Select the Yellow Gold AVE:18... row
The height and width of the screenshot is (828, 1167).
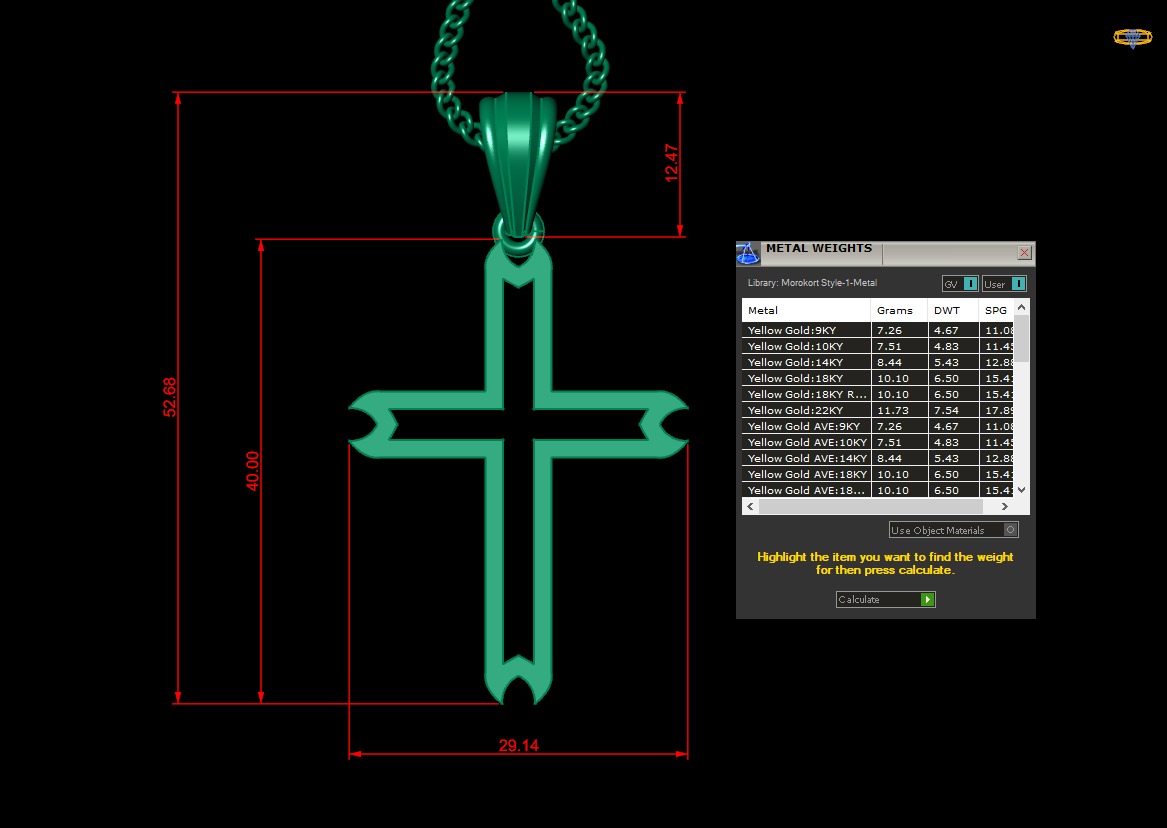coord(878,490)
